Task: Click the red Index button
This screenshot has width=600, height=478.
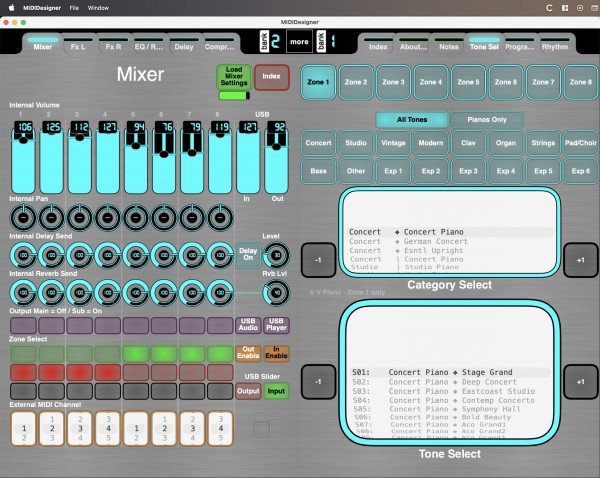Action: coord(271,77)
